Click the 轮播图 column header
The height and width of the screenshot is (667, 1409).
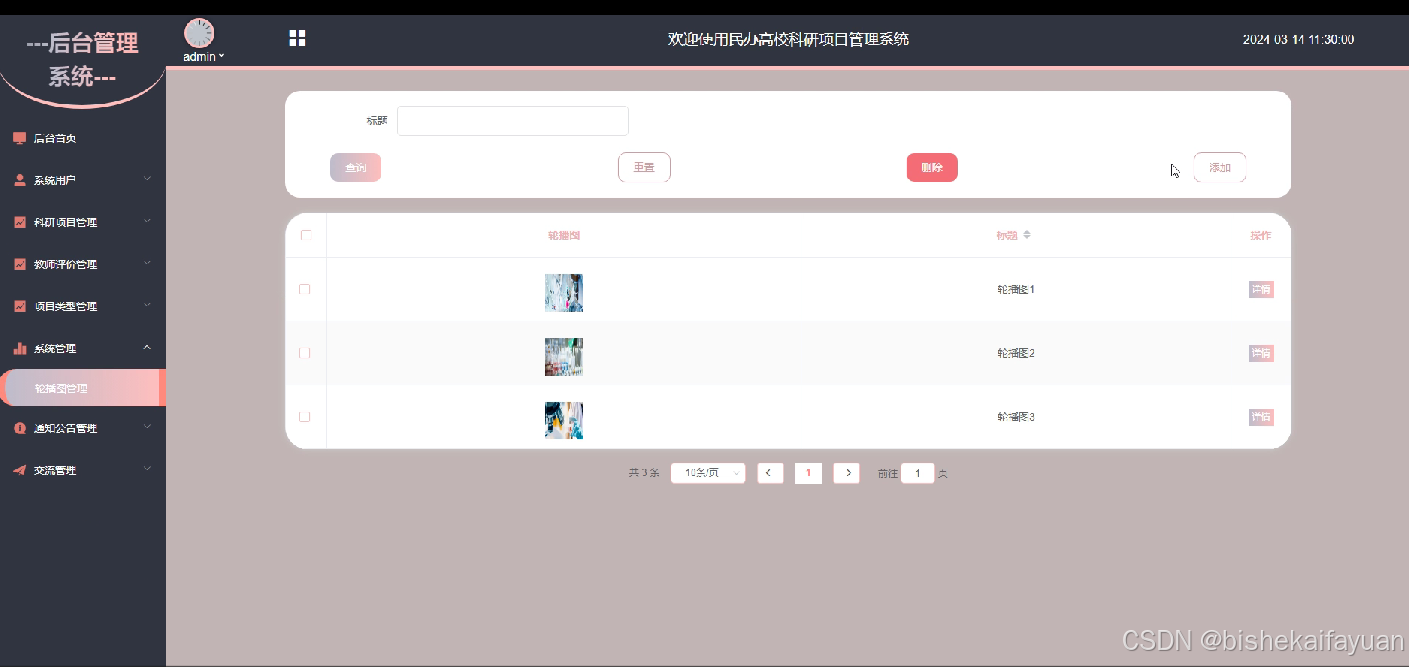(x=564, y=235)
